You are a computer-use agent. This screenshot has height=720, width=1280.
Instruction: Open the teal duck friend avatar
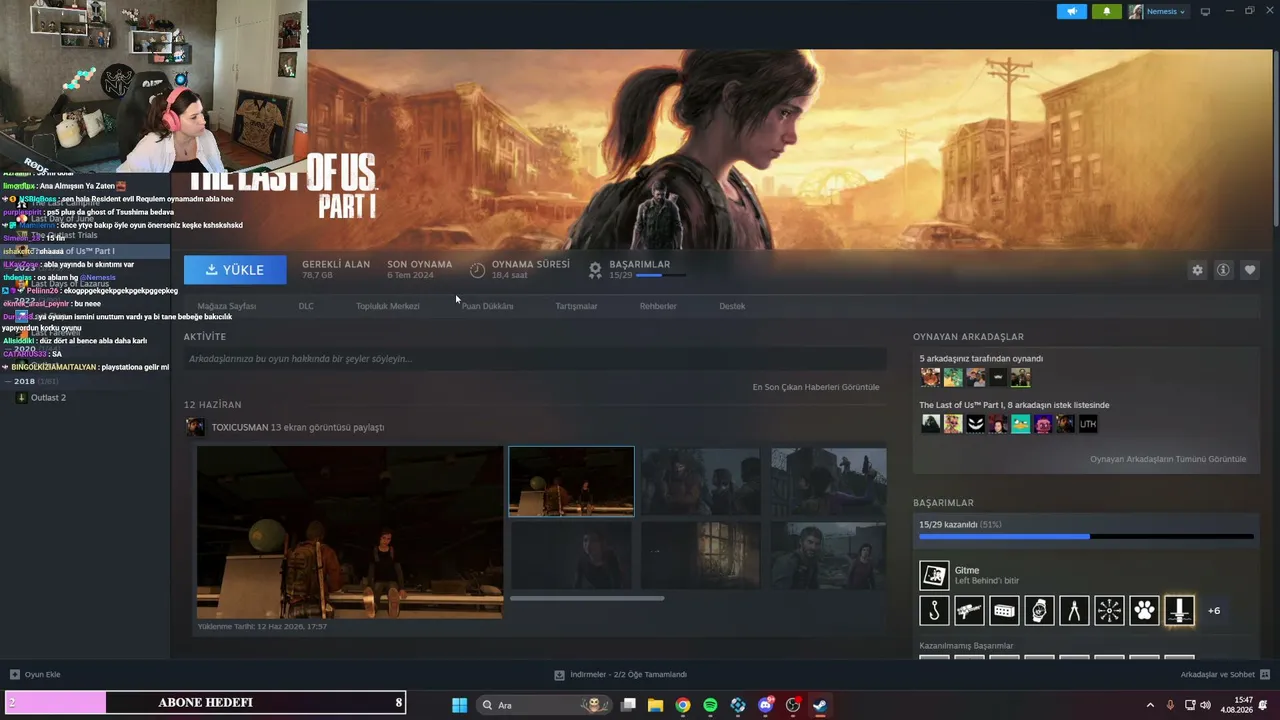(x=1020, y=424)
